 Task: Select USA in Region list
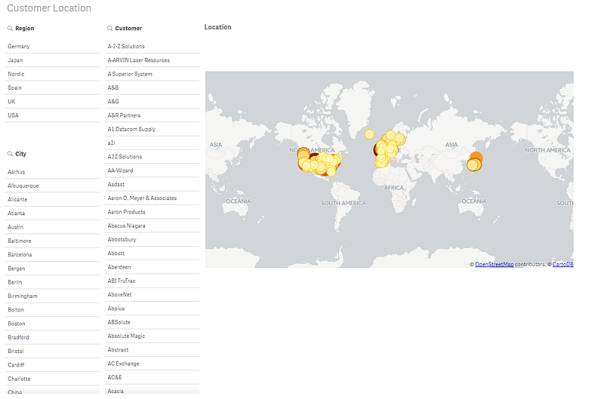coord(52,116)
